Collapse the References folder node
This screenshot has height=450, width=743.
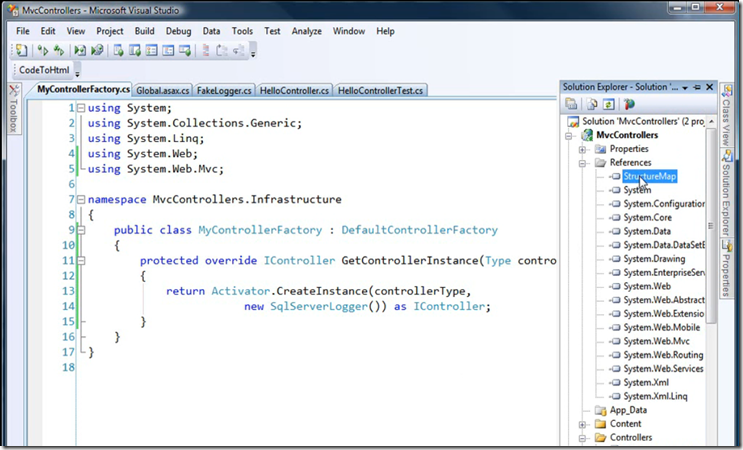pyautogui.click(x=582, y=163)
